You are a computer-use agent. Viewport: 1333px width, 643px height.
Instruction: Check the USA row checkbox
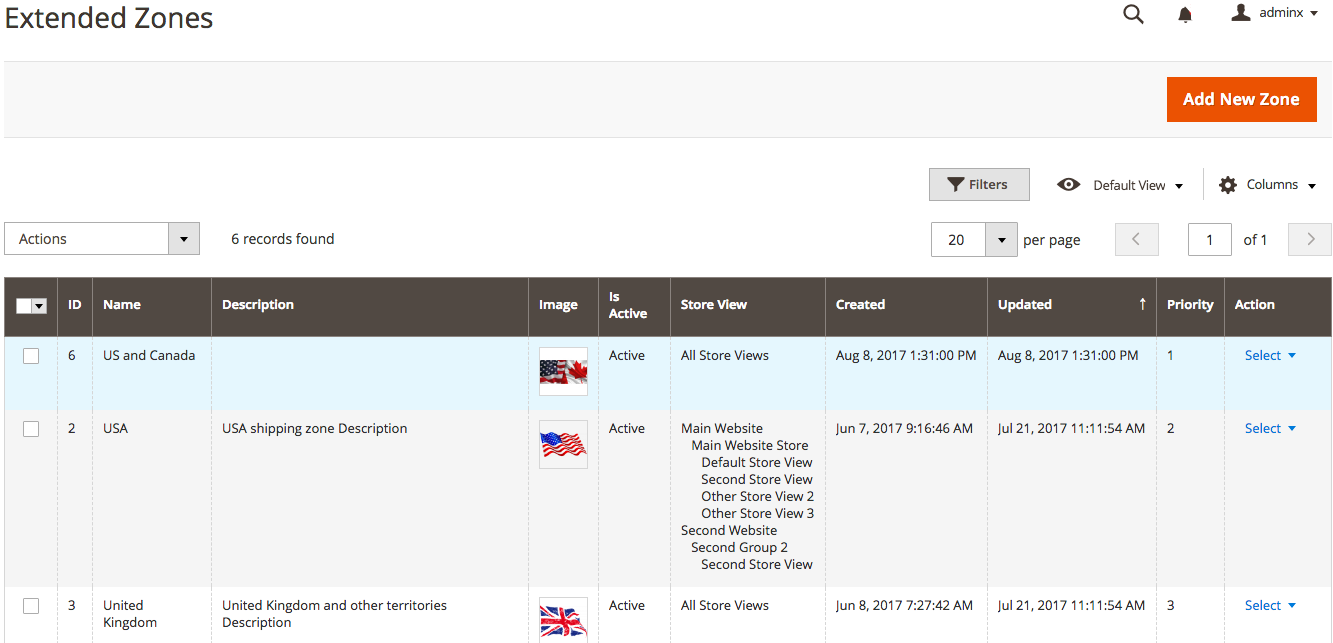tap(31, 428)
